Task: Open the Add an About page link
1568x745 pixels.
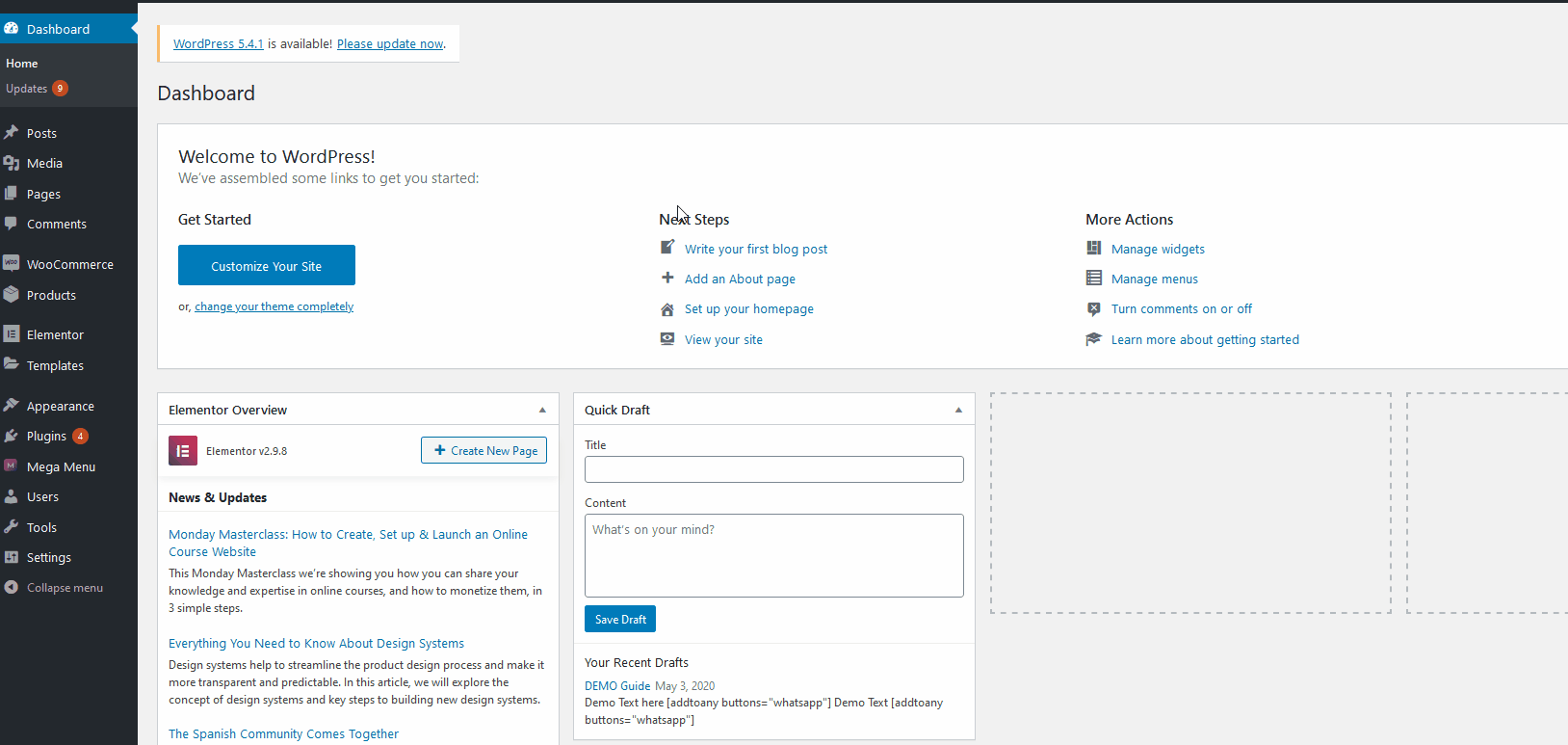Action: point(740,279)
